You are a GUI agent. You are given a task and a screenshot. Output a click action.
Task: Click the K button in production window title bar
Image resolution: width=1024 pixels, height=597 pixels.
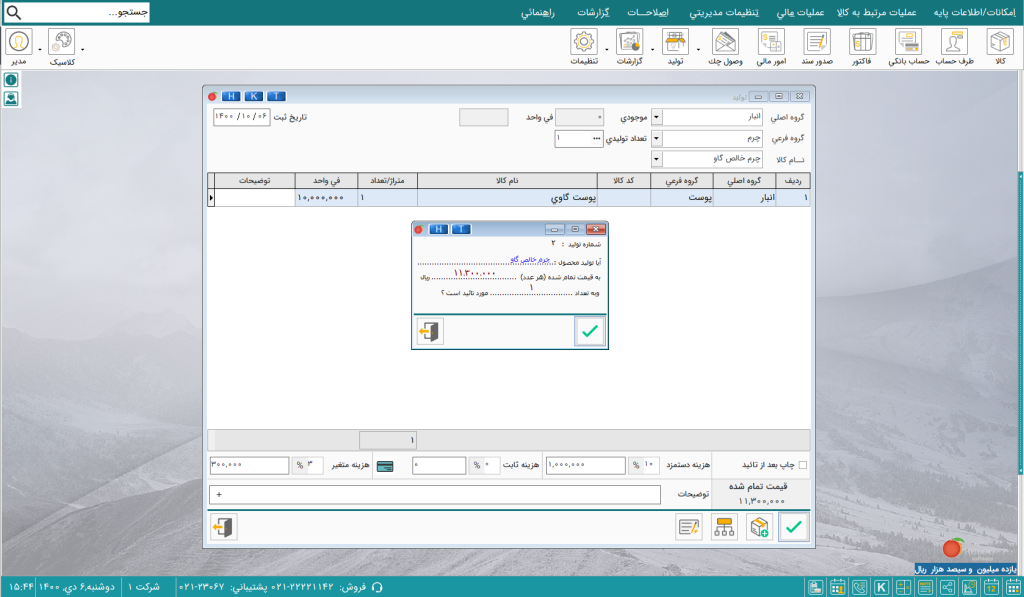coord(253,97)
